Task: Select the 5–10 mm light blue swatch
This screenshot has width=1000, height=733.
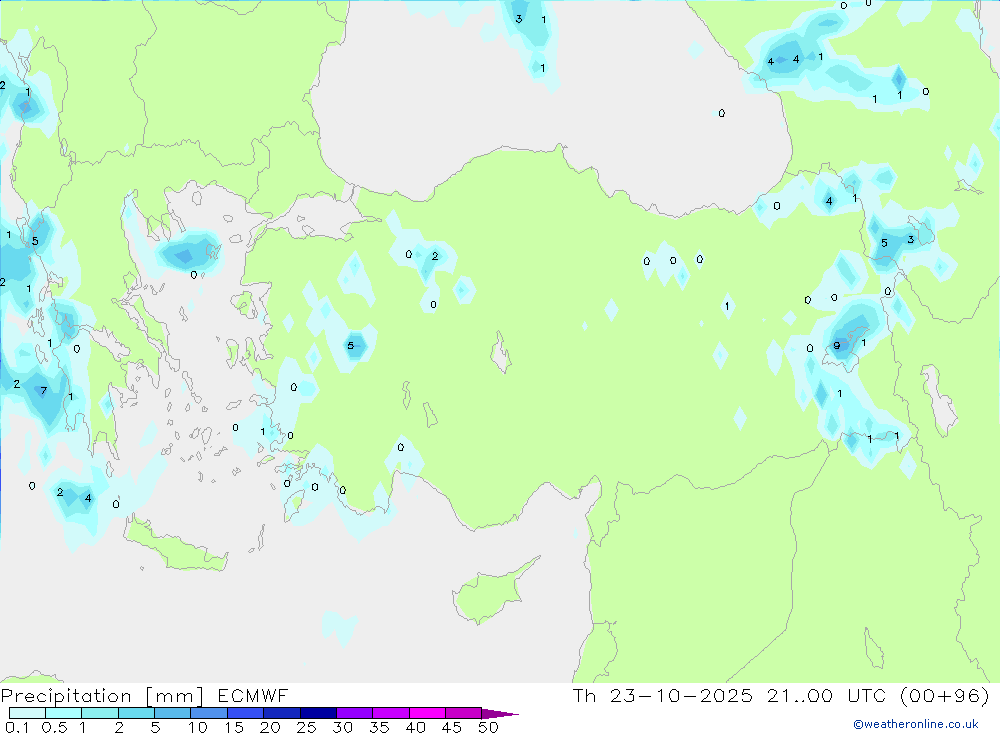Action: 172,713
